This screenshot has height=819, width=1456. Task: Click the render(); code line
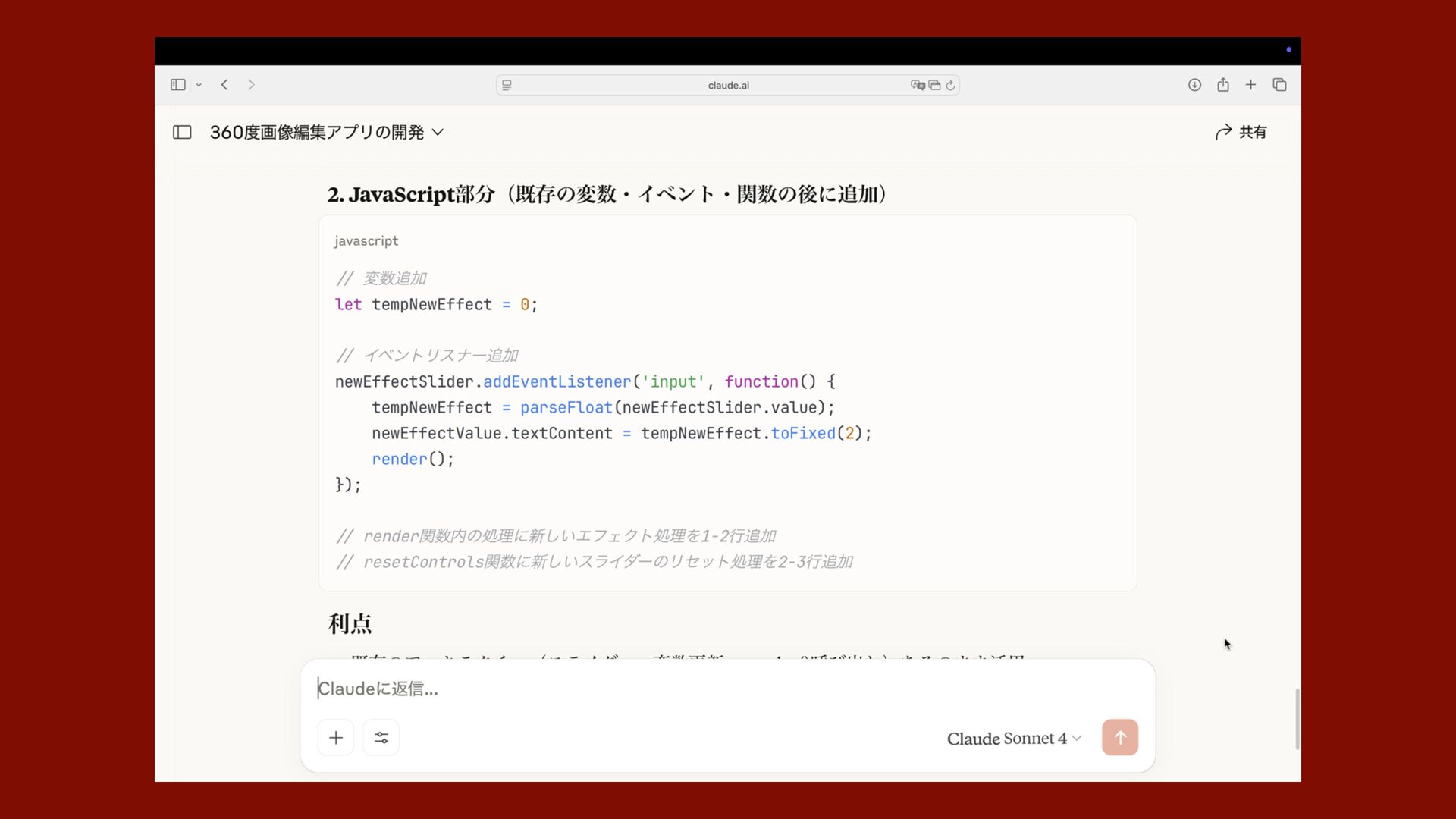413,459
